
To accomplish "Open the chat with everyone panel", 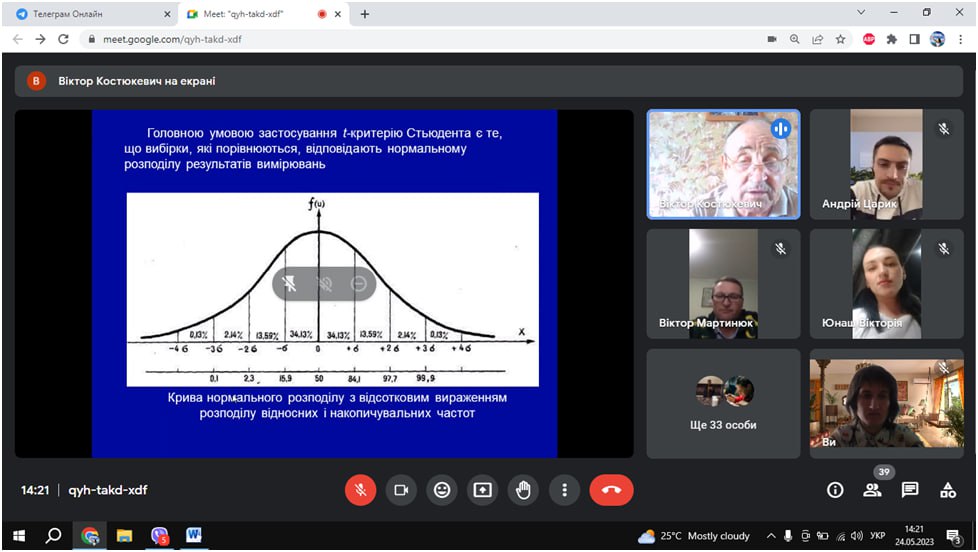I will coord(910,490).
